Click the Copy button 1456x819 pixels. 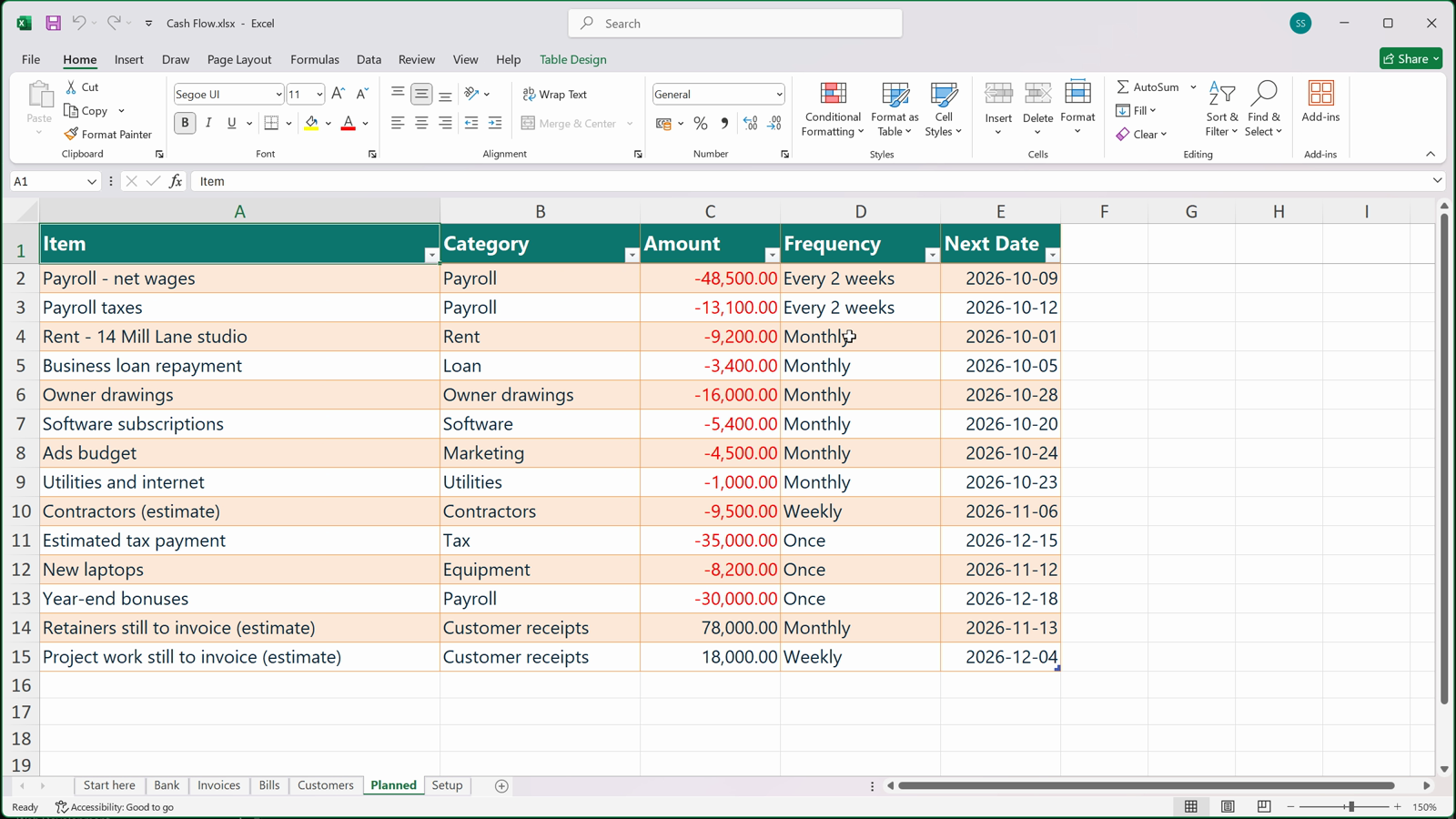coord(86,110)
